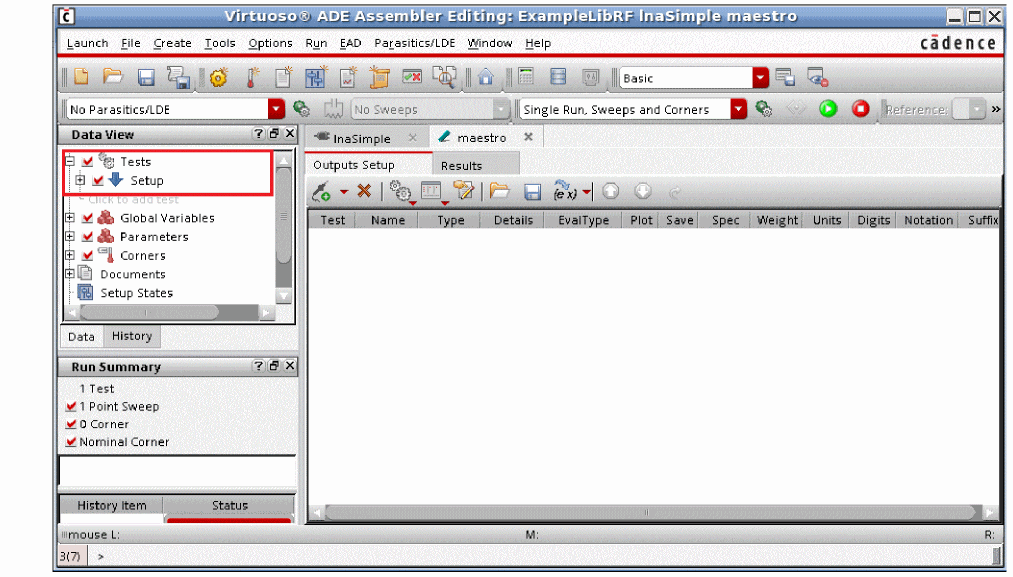Screen dimensions: 1013x577
Task: Click the save script toolbar icon
Action: coord(178,78)
